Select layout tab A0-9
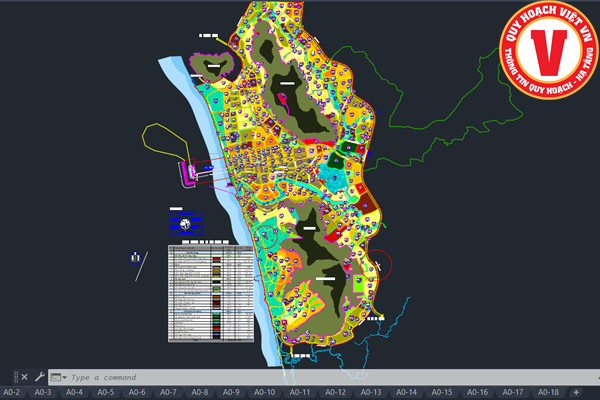 coord(231,393)
